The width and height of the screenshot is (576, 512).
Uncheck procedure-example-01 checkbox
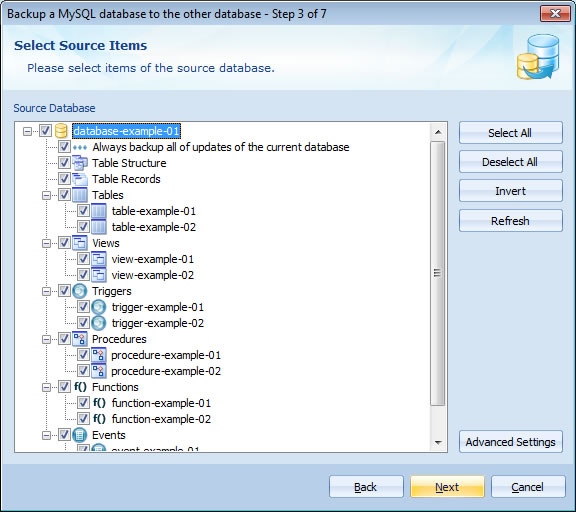[x=83, y=355]
